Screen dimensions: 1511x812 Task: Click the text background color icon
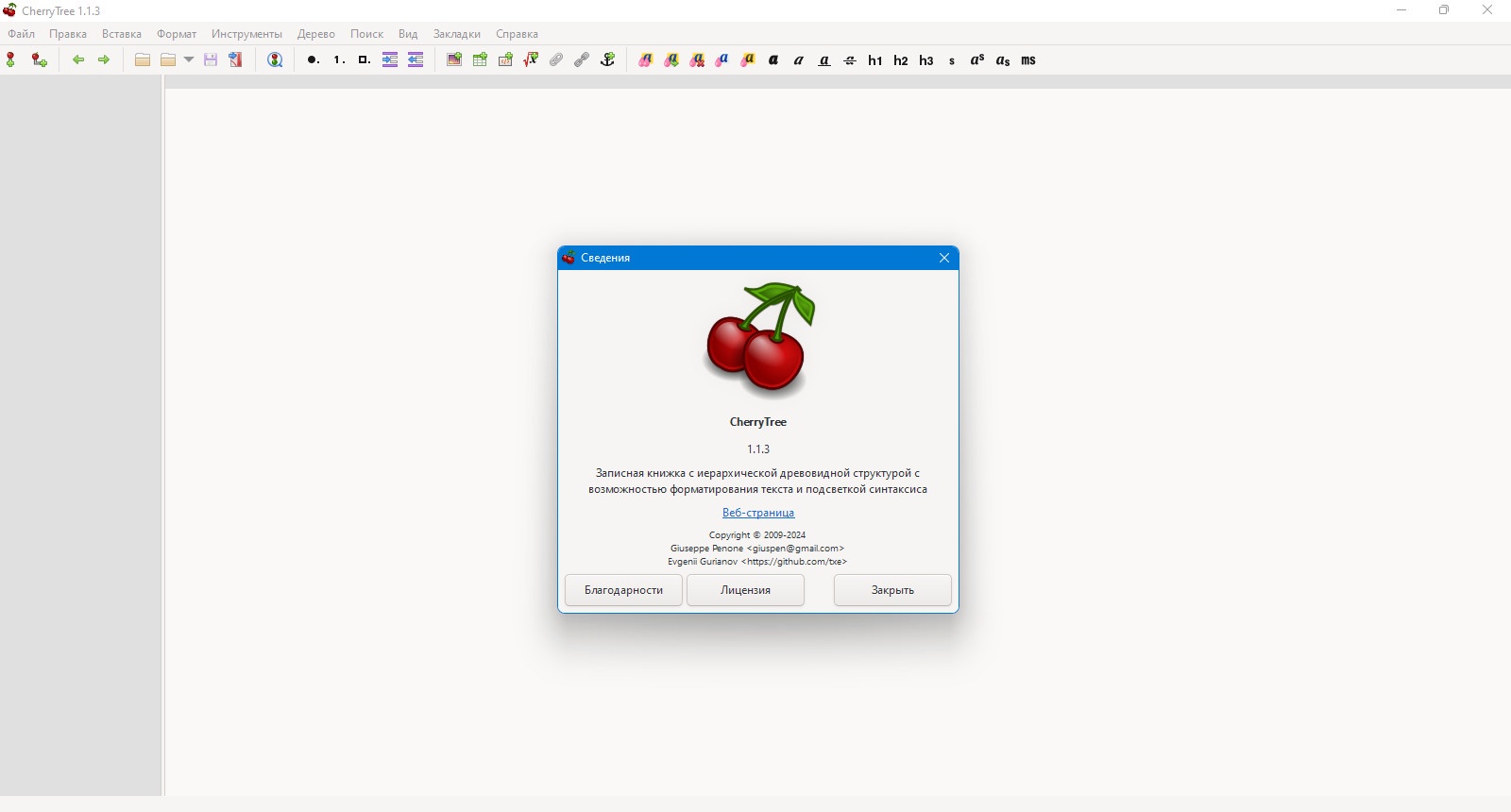coord(748,59)
